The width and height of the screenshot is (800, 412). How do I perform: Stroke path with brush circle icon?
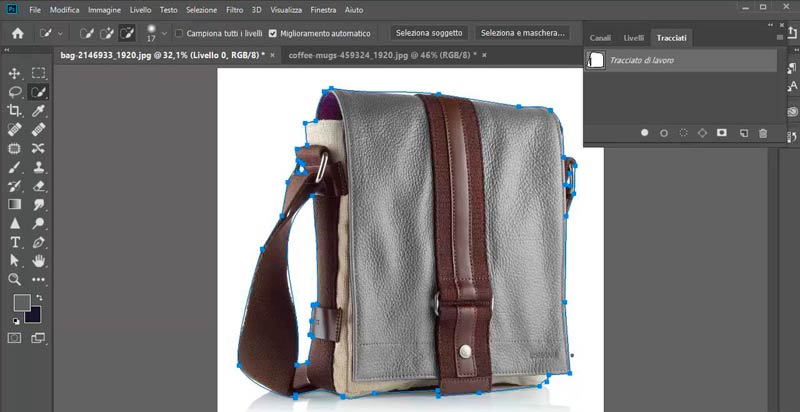click(664, 133)
